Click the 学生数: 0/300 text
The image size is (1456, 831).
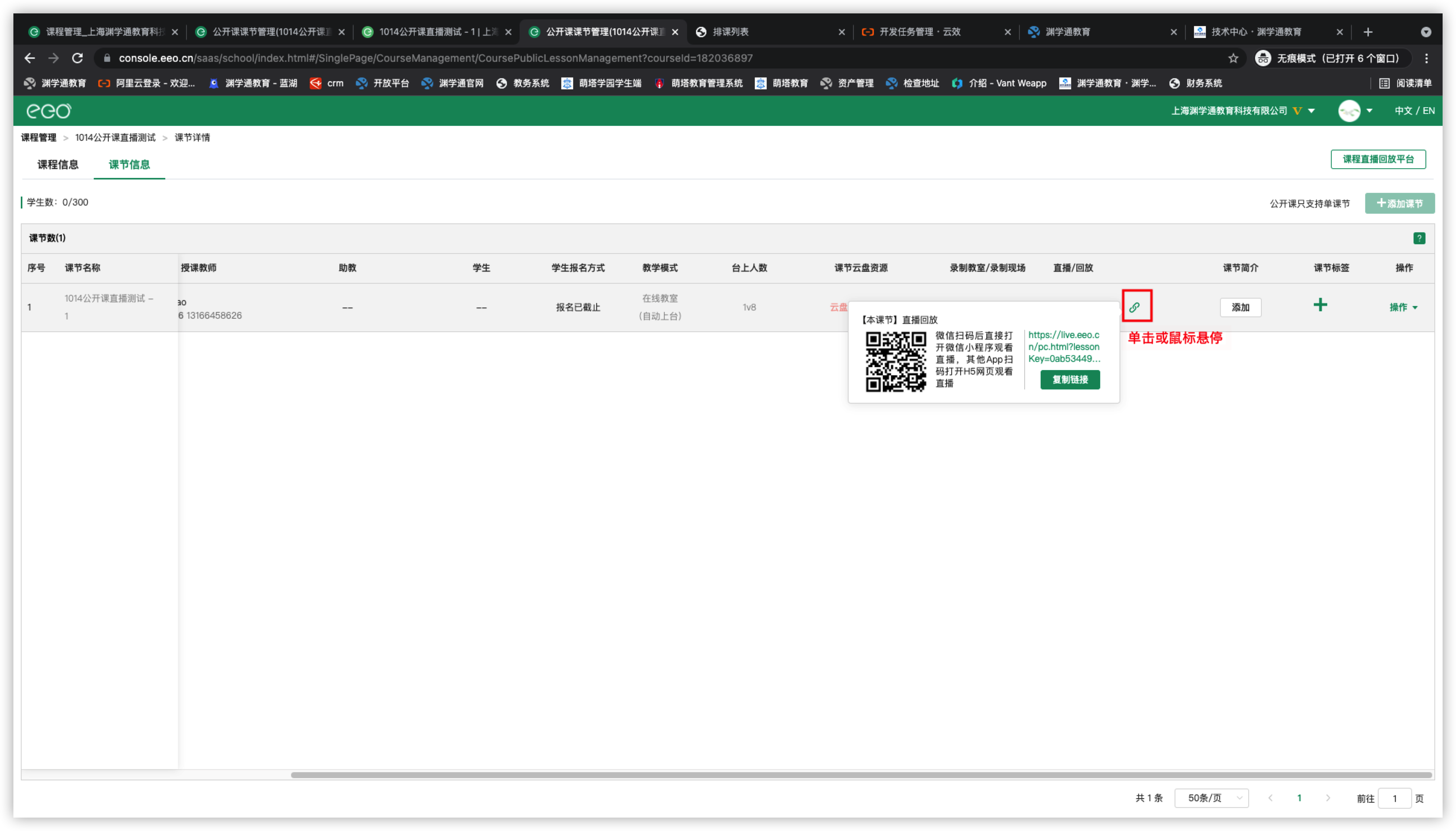point(58,202)
